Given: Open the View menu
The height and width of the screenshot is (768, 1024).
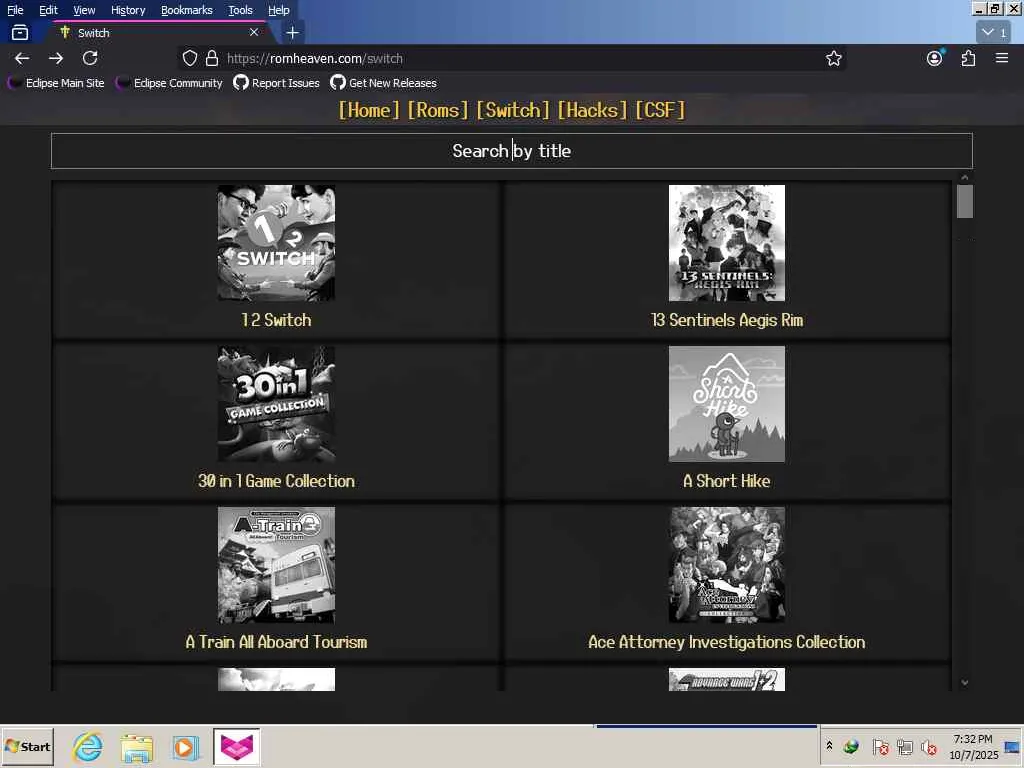Looking at the screenshot, I should pos(84,10).
